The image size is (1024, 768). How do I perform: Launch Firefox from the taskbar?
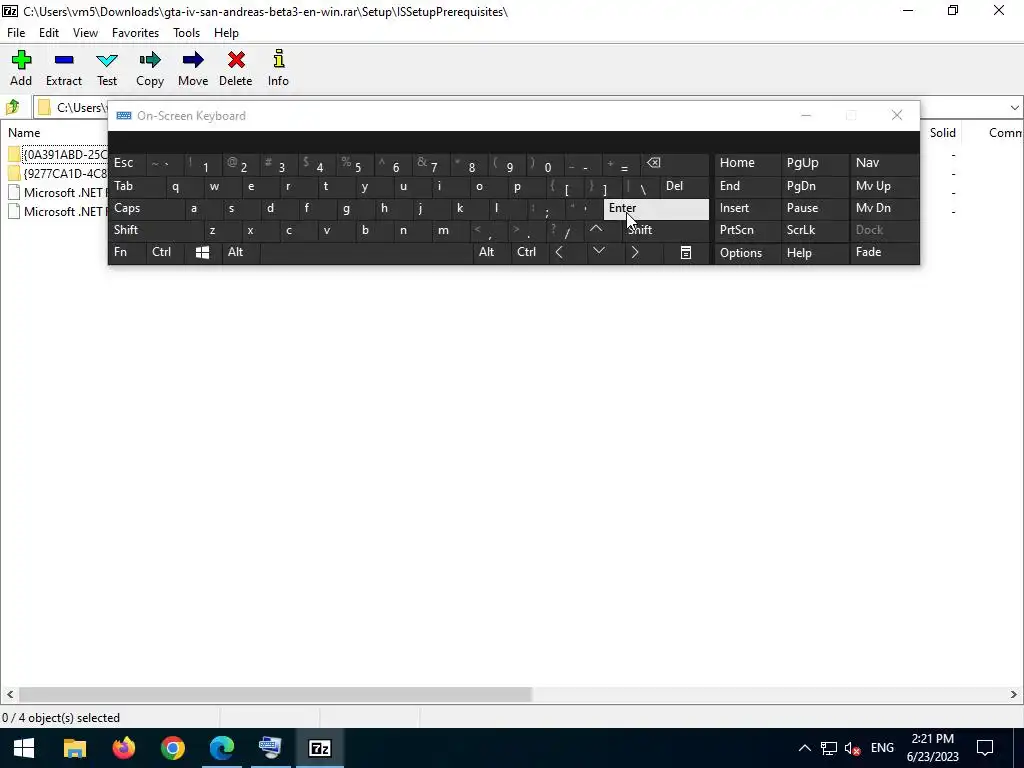pos(123,748)
